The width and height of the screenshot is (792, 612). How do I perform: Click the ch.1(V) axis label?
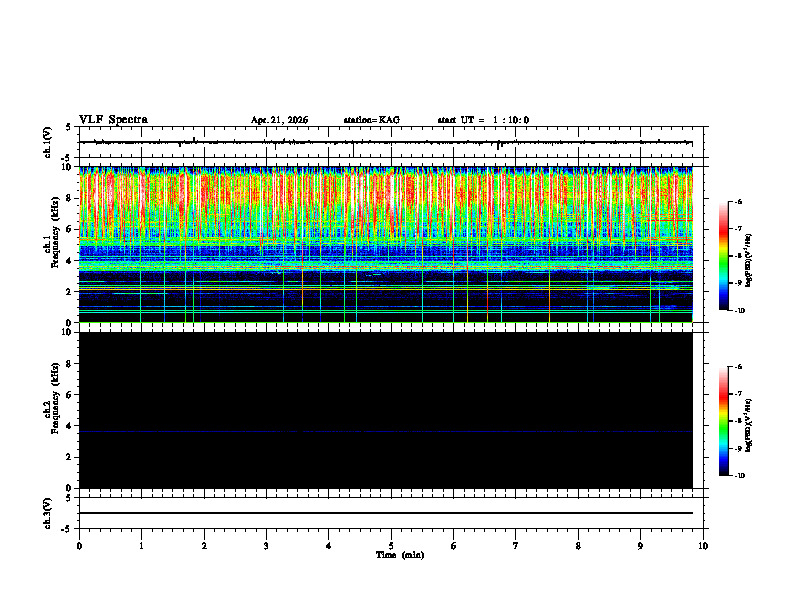[x=47, y=142]
